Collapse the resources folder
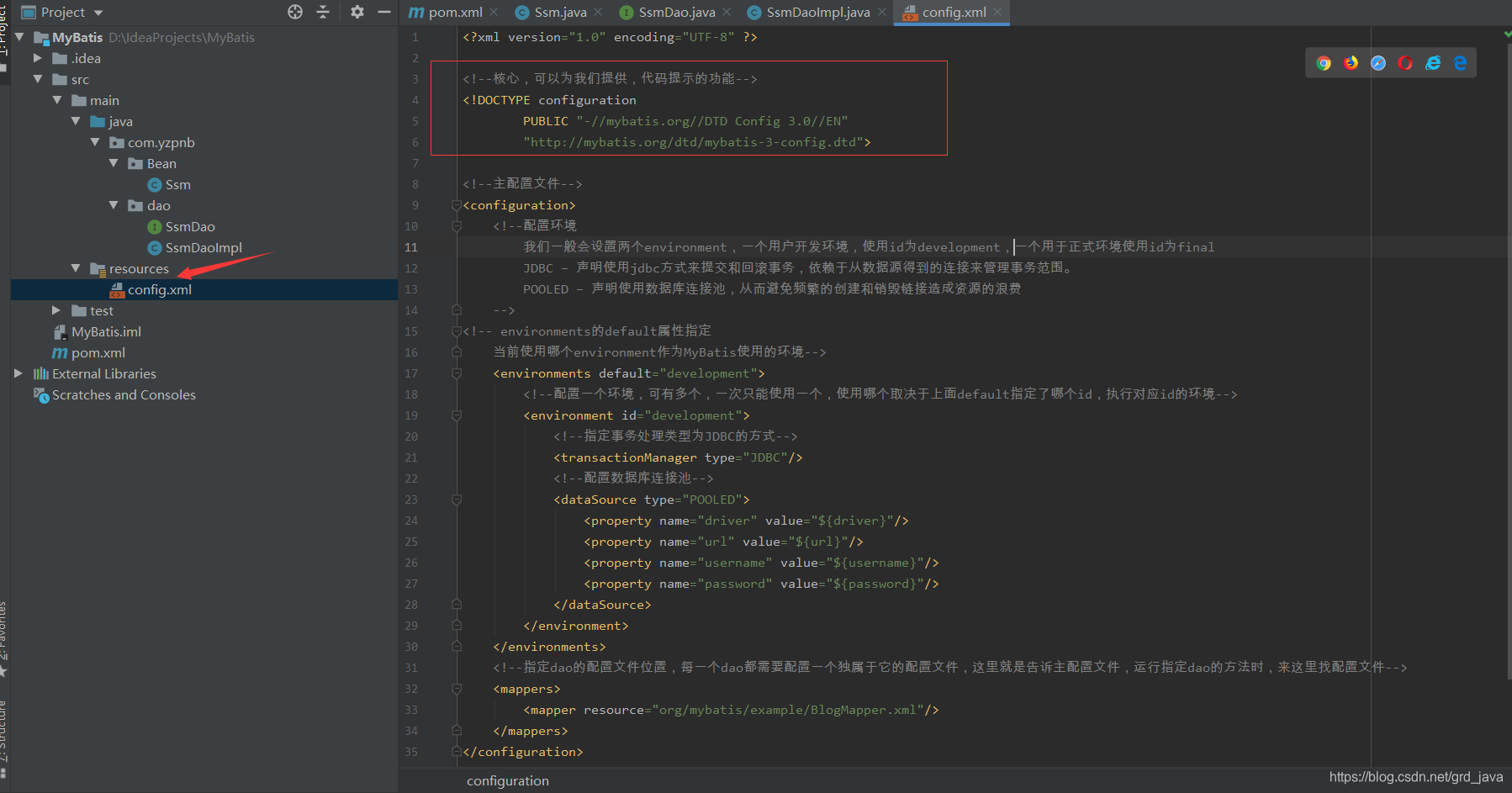 pos(76,268)
